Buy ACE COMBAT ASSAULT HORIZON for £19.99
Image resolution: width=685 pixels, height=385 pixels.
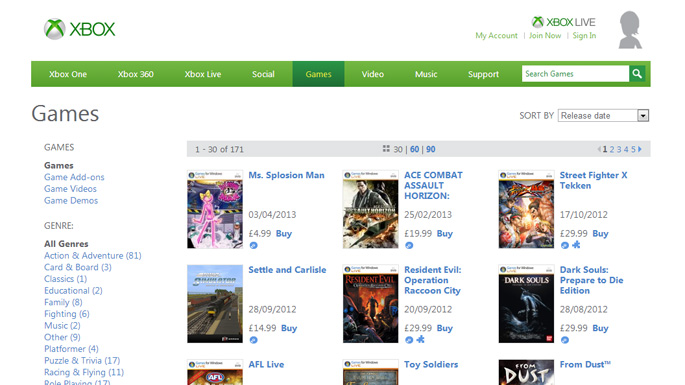444,233
